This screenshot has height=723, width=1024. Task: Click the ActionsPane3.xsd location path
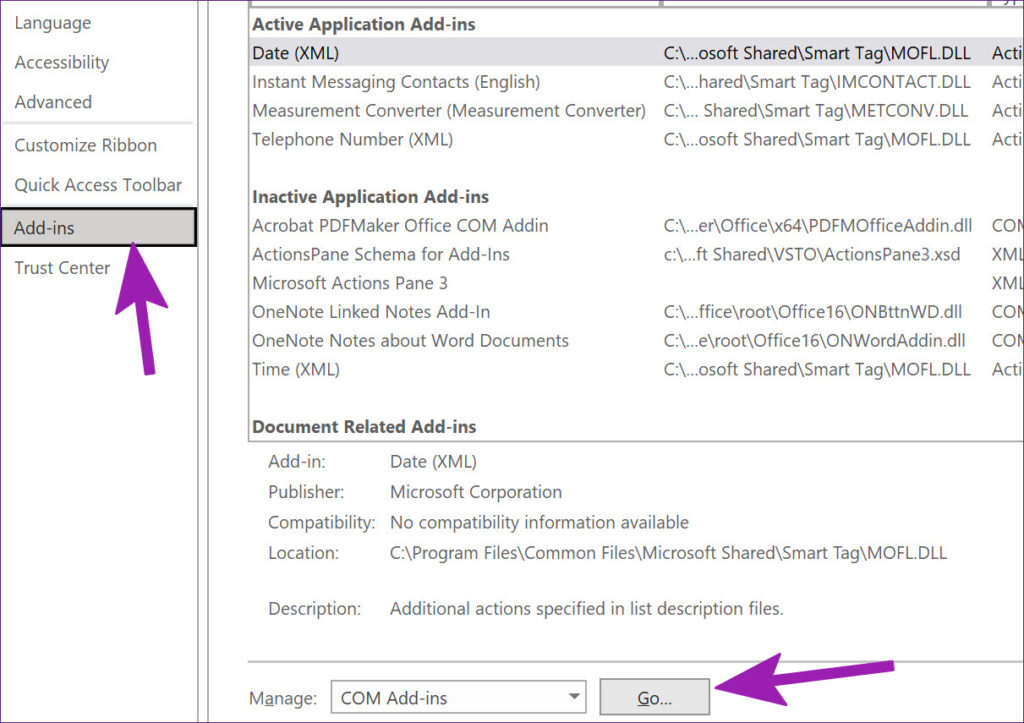coord(812,254)
